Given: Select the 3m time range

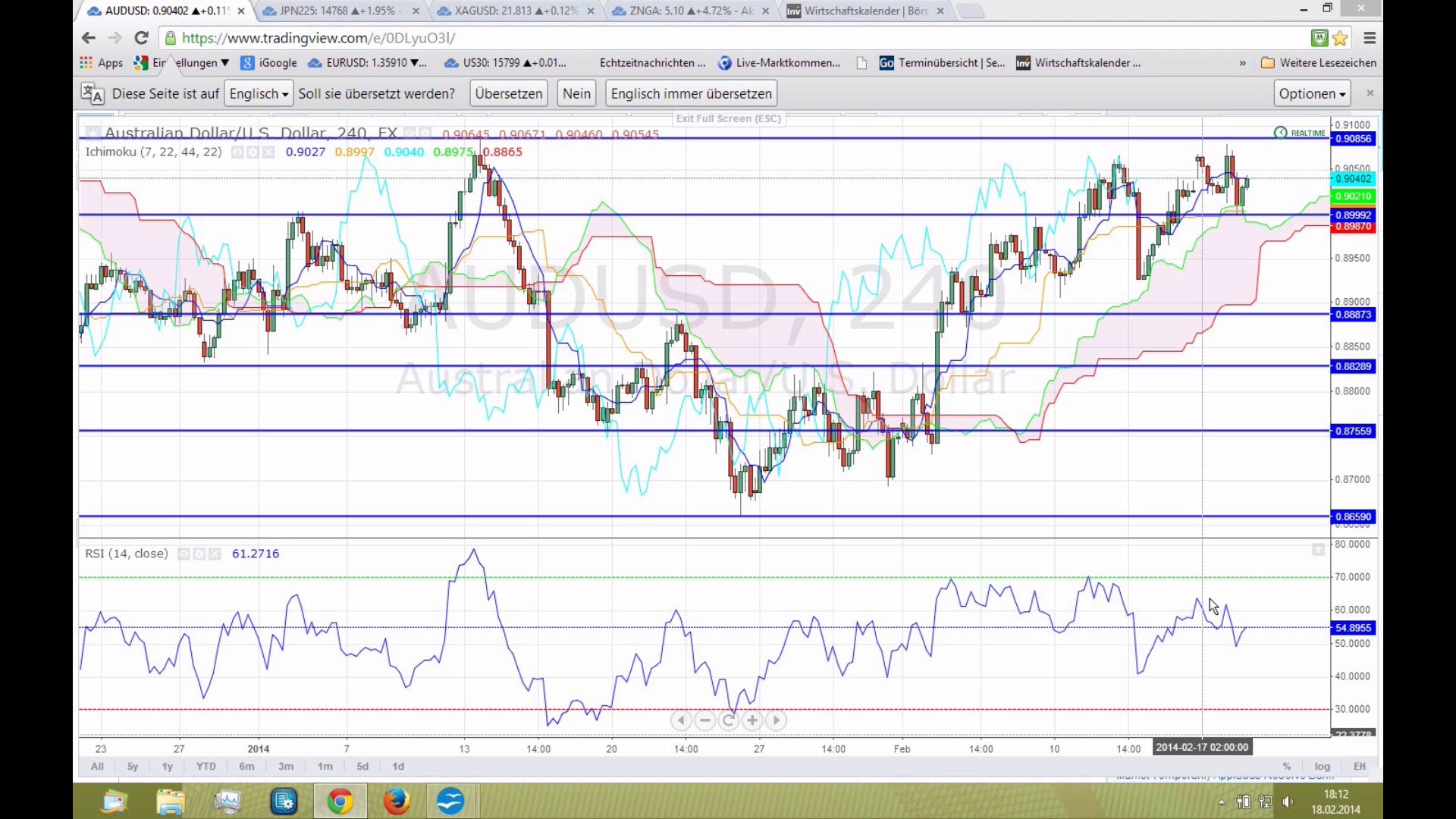Looking at the screenshot, I should point(286,767).
